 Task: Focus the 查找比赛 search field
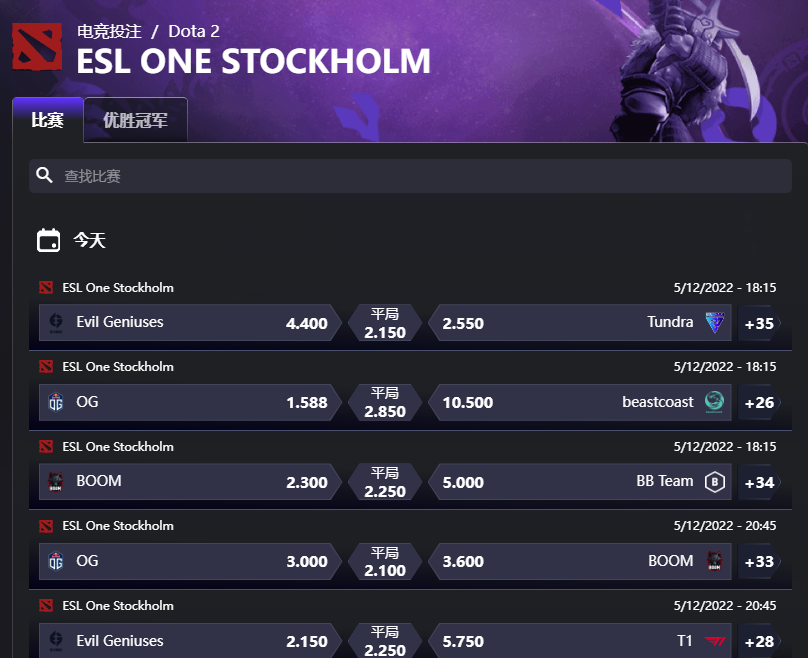click(410, 176)
